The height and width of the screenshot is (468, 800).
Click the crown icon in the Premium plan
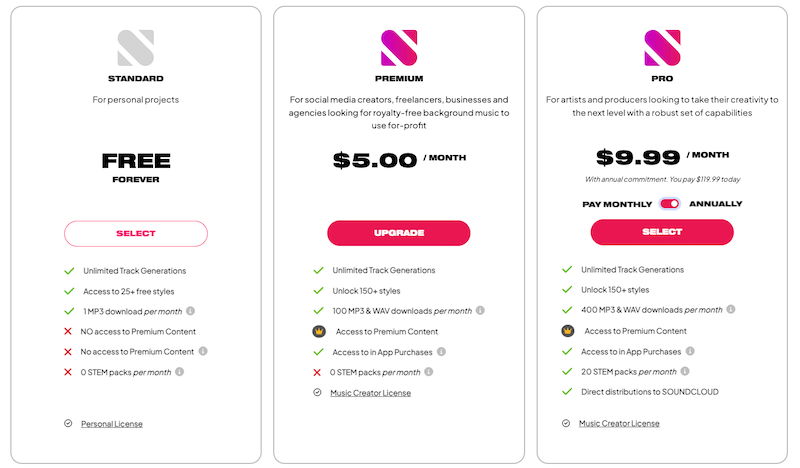coord(318,331)
